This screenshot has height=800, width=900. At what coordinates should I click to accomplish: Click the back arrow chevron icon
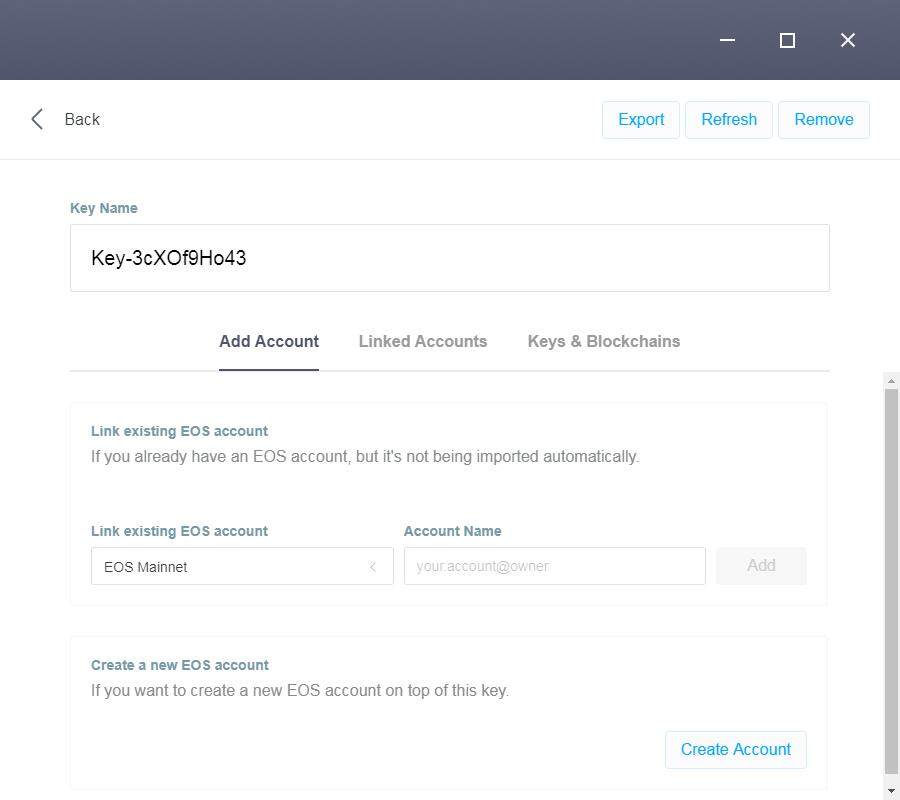pos(37,119)
